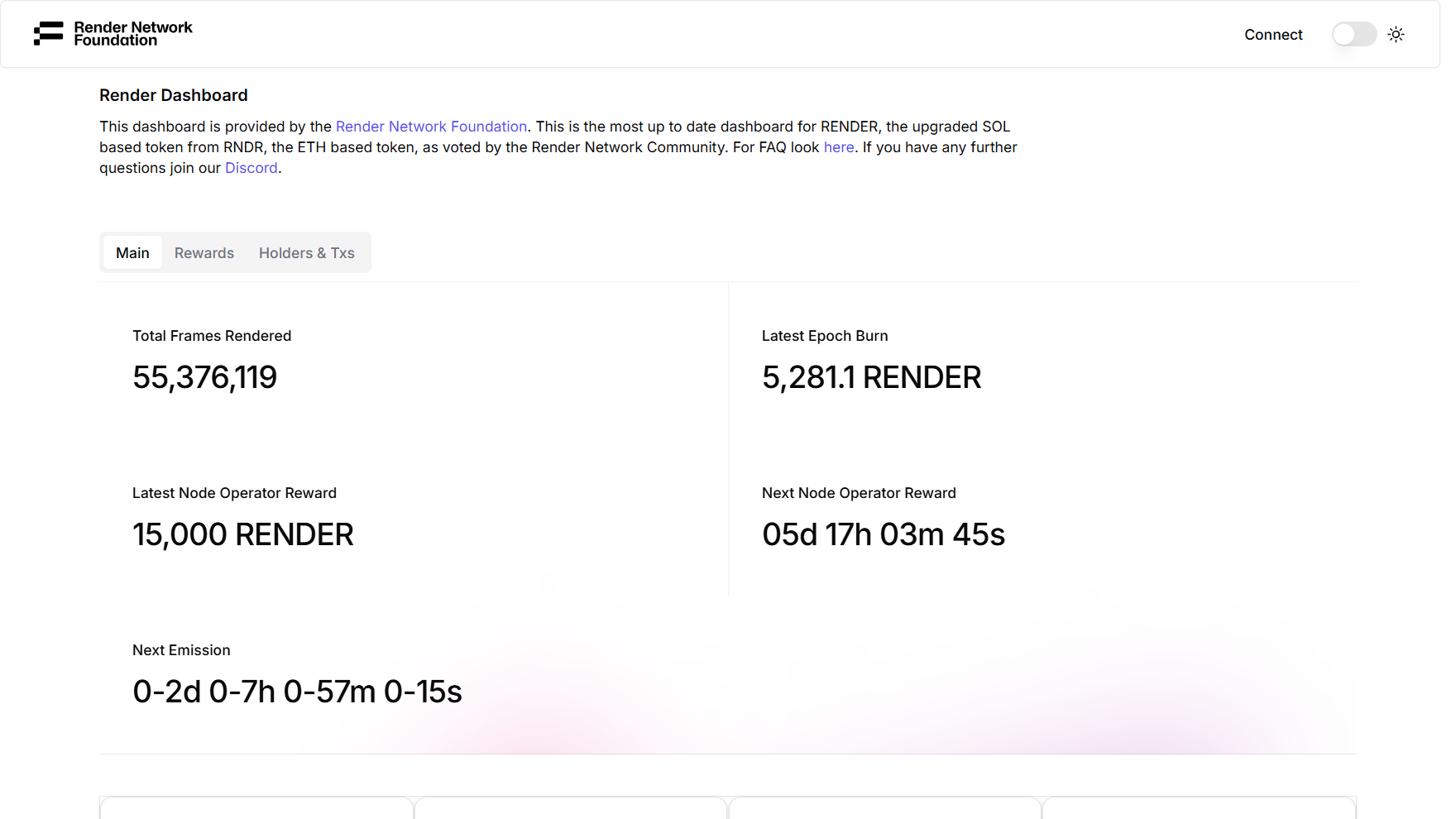Click the Next Node Operator Reward label
Viewport: 1456px width, 819px height.
(x=859, y=493)
